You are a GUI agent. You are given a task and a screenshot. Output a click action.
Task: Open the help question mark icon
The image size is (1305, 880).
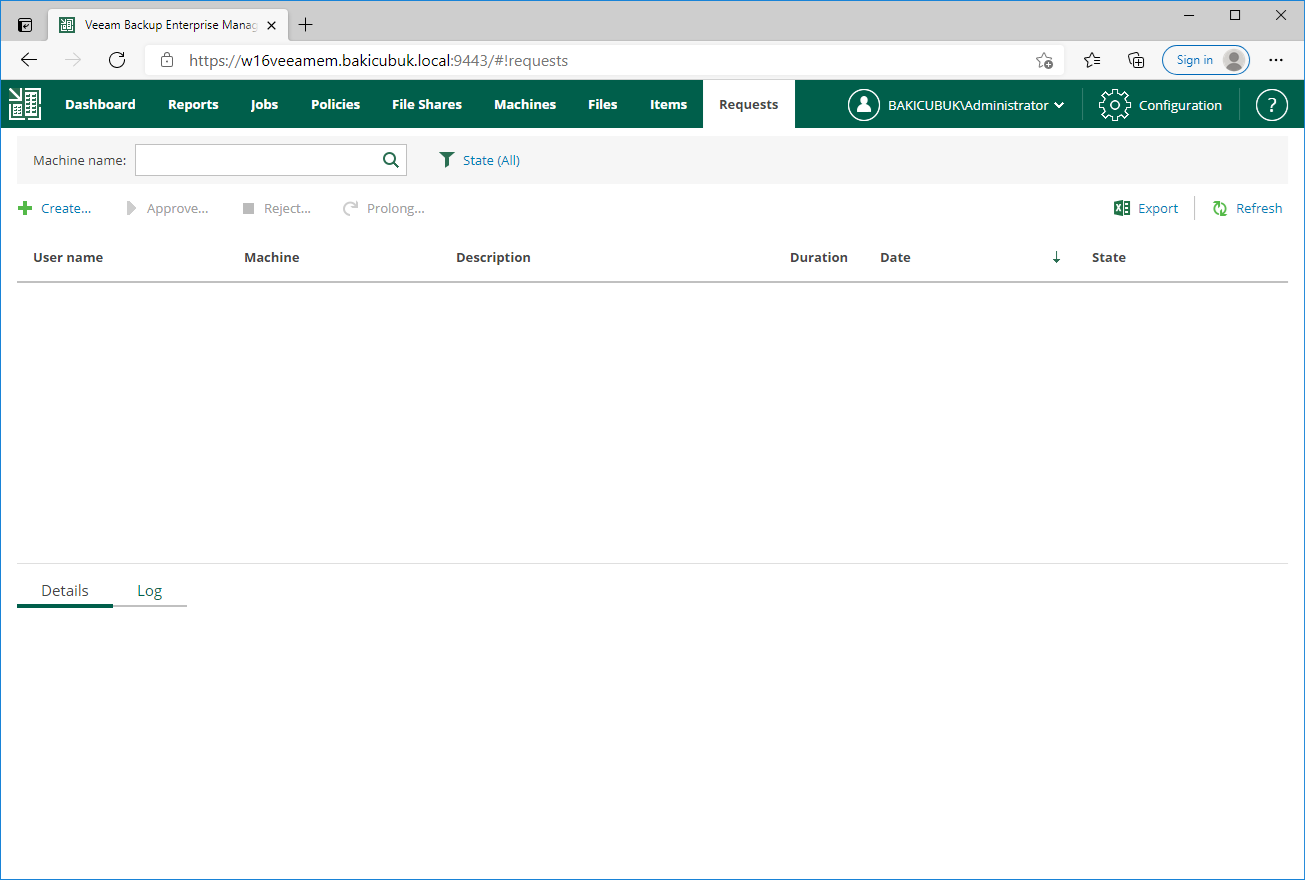[1271, 105]
